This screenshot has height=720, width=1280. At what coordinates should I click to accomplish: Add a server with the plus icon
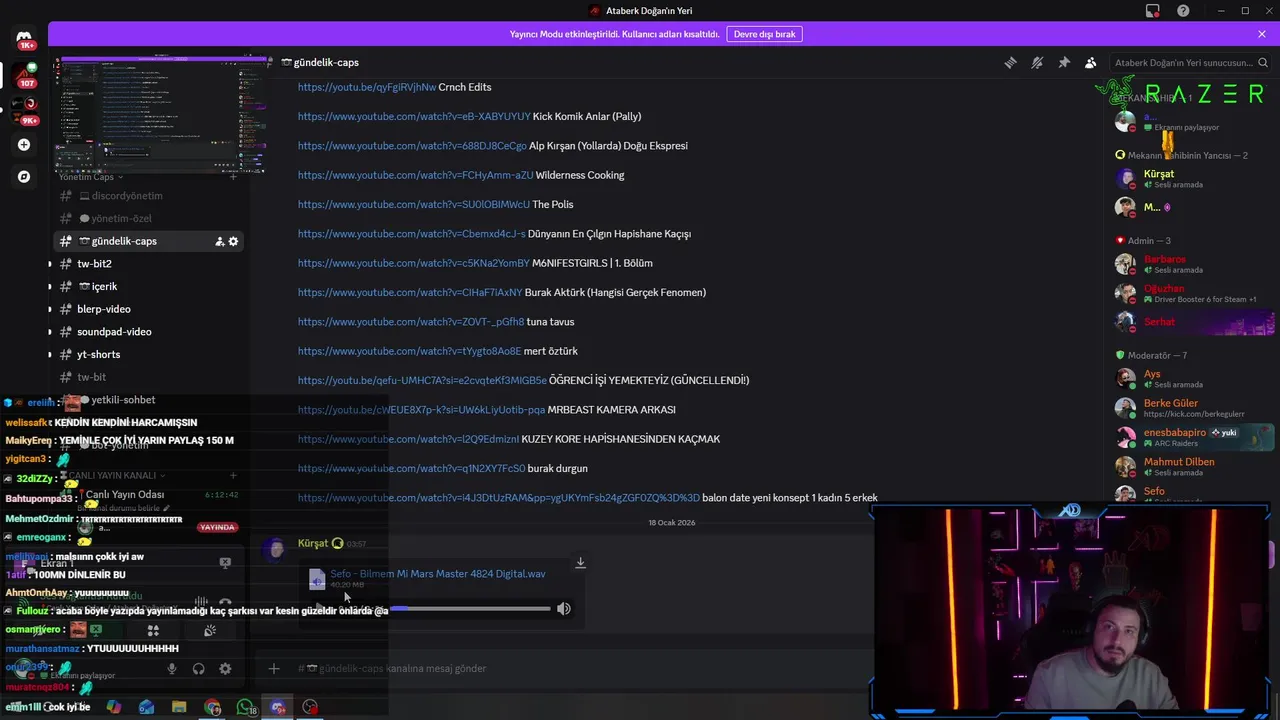click(x=24, y=145)
